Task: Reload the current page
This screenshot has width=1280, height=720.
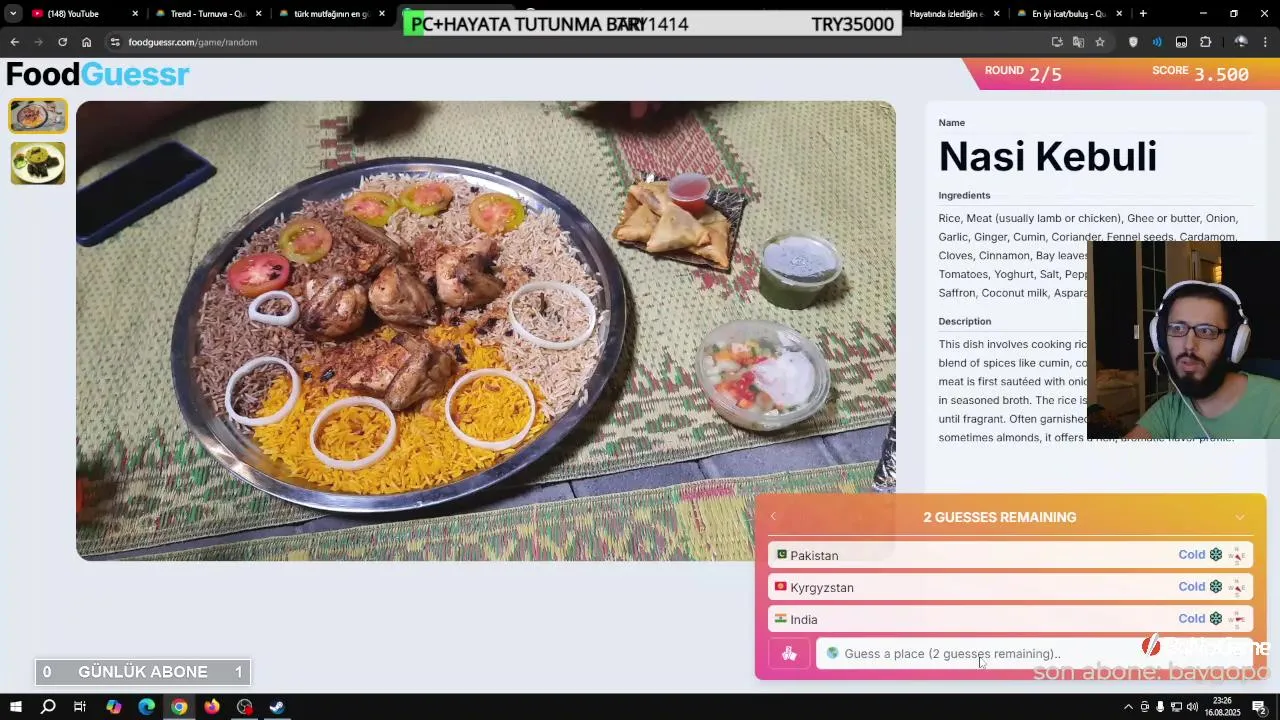Action: [x=62, y=42]
